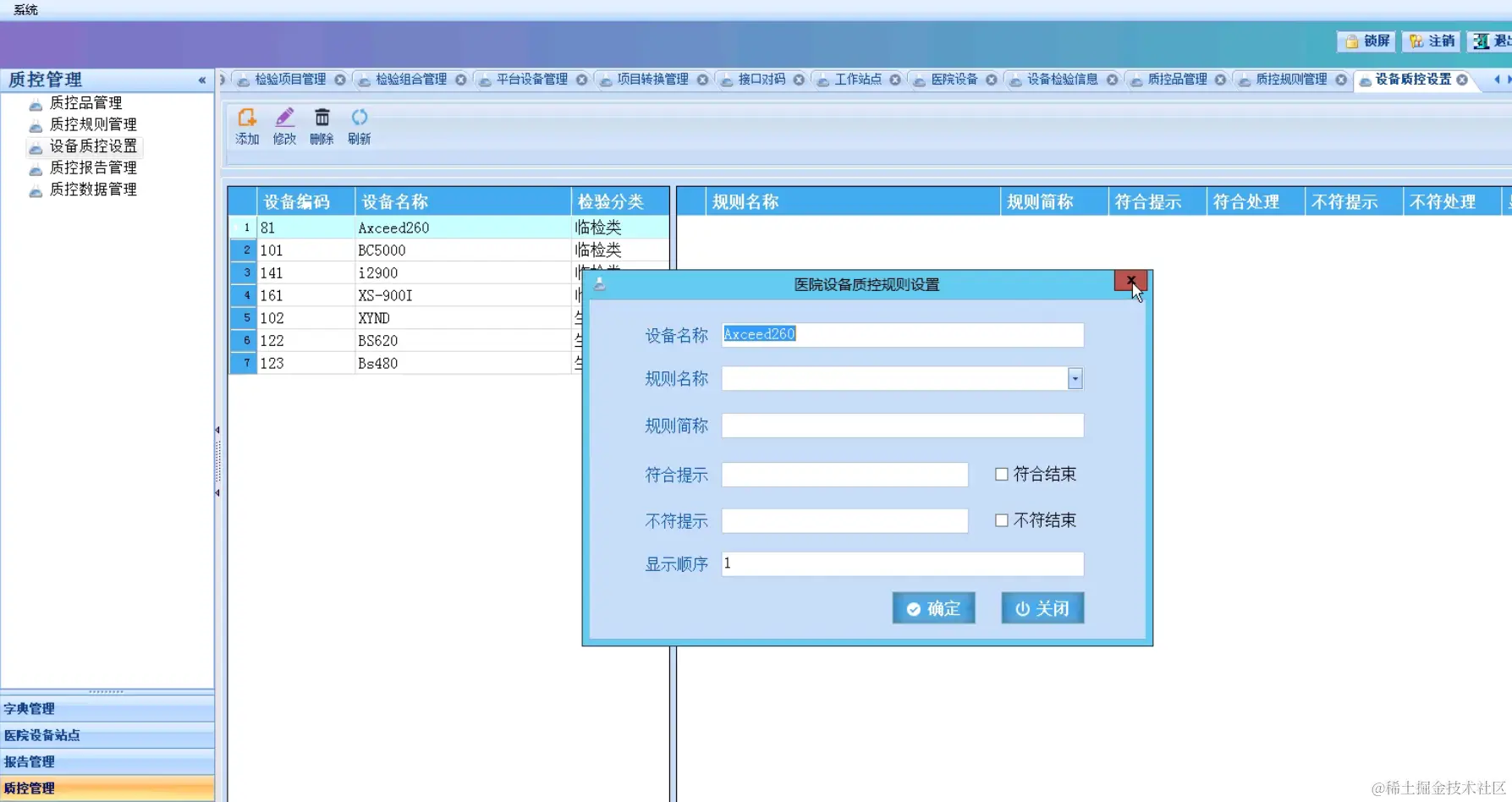Screen dimensions: 1512x802
Task: Click the 删除 (delete) trash icon
Action: (322, 126)
